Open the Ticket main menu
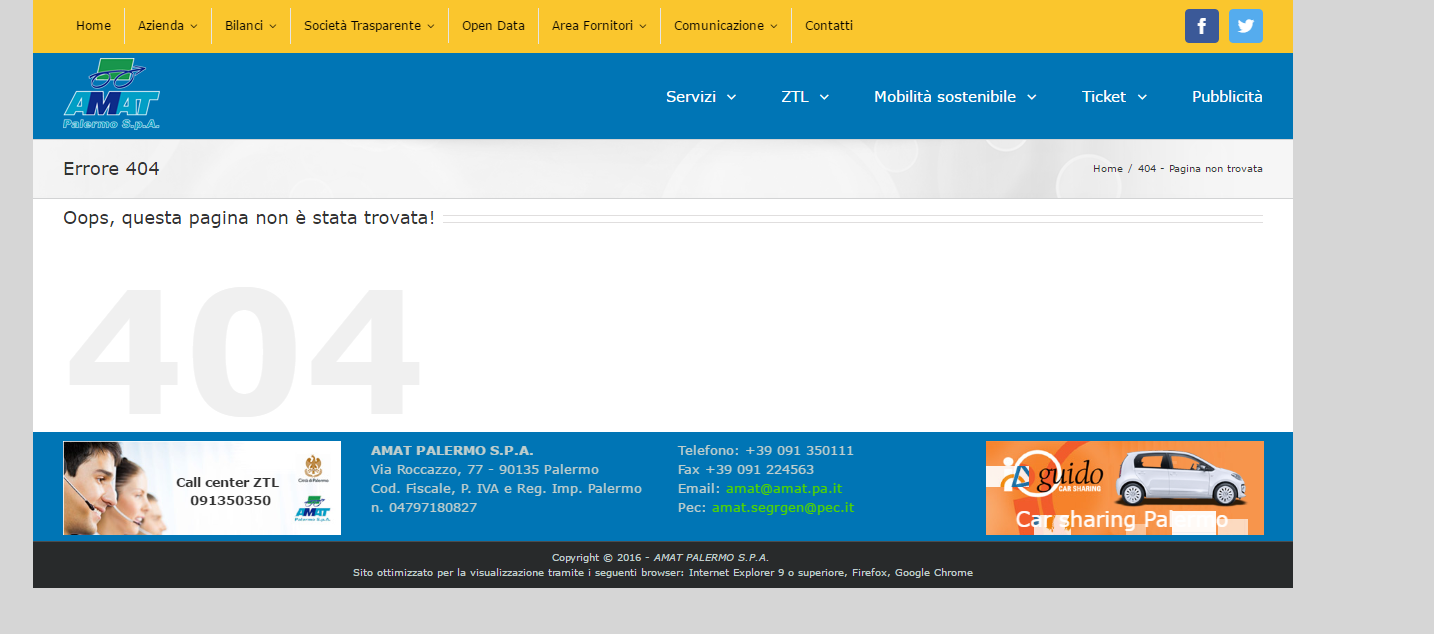The width and height of the screenshot is (1434, 634). click(1114, 97)
